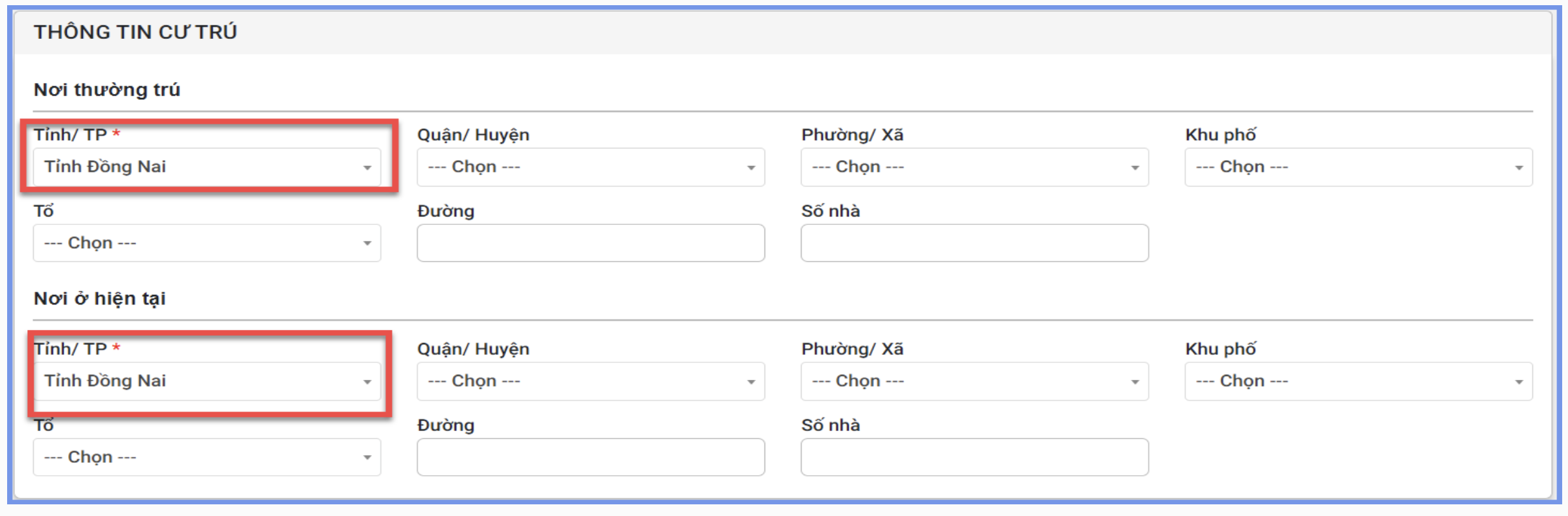Open Tỉnh/TP dropdown under Nơi thường trú
The width and height of the screenshot is (1568, 516).
[207, 167]
